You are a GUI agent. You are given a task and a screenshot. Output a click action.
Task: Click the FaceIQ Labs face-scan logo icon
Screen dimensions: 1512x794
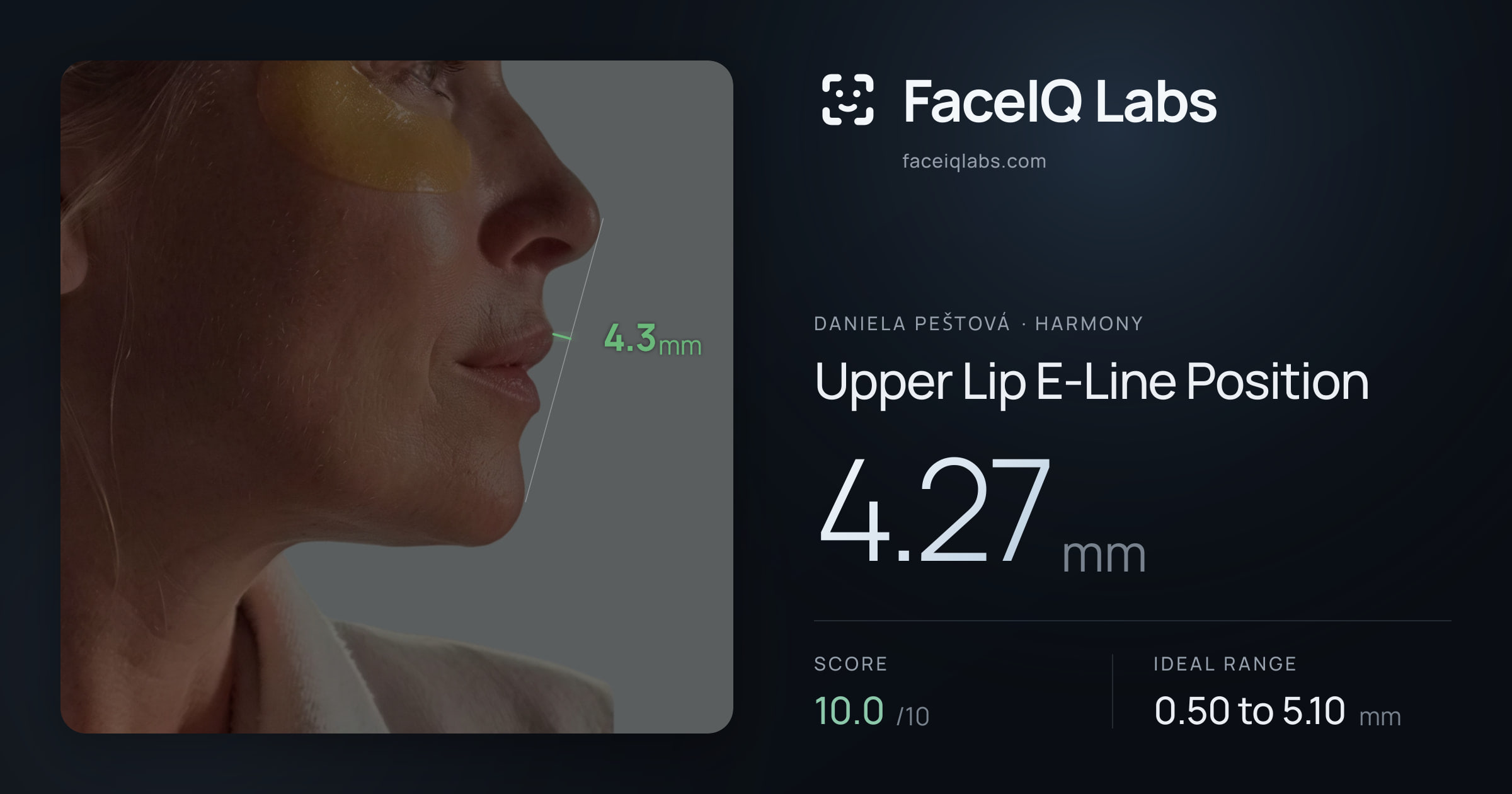[x=847, y=100]
